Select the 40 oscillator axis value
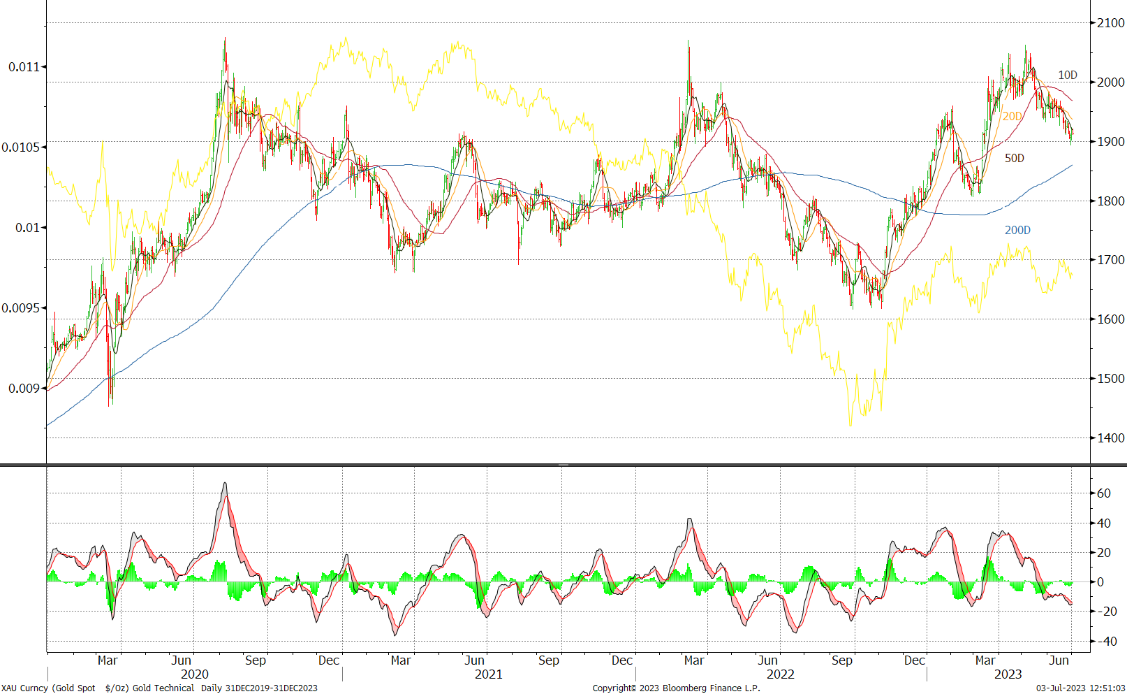Viewport: 1127px width, 694px height. click(x=1104, y=523)
